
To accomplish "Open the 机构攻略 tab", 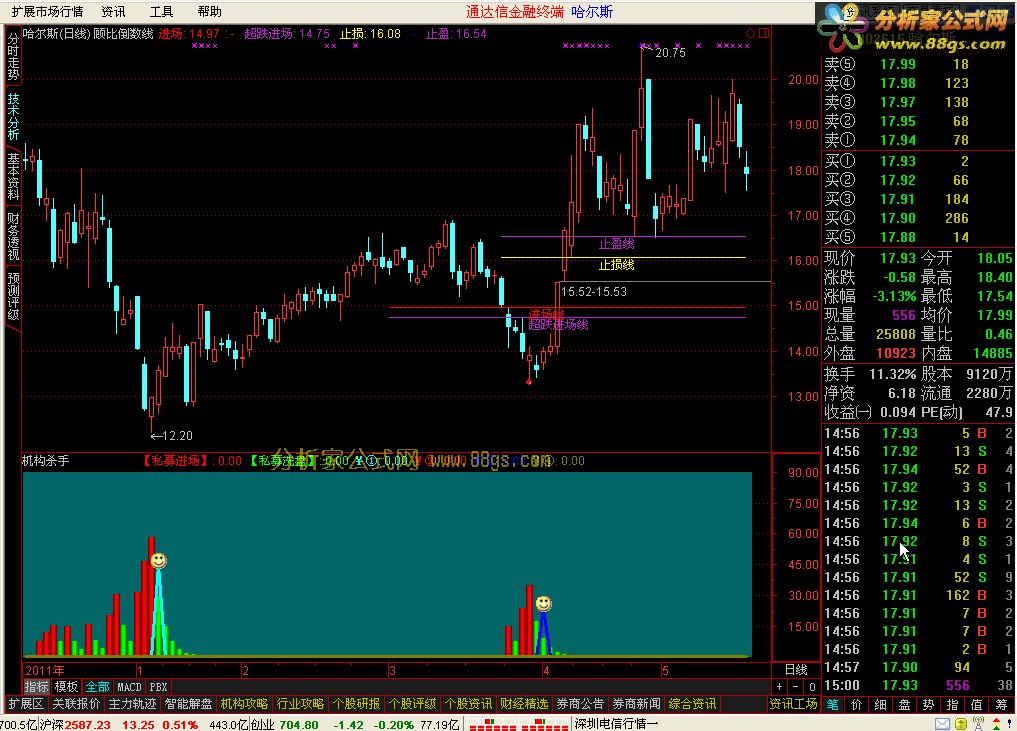I will [x=245, y=704].
